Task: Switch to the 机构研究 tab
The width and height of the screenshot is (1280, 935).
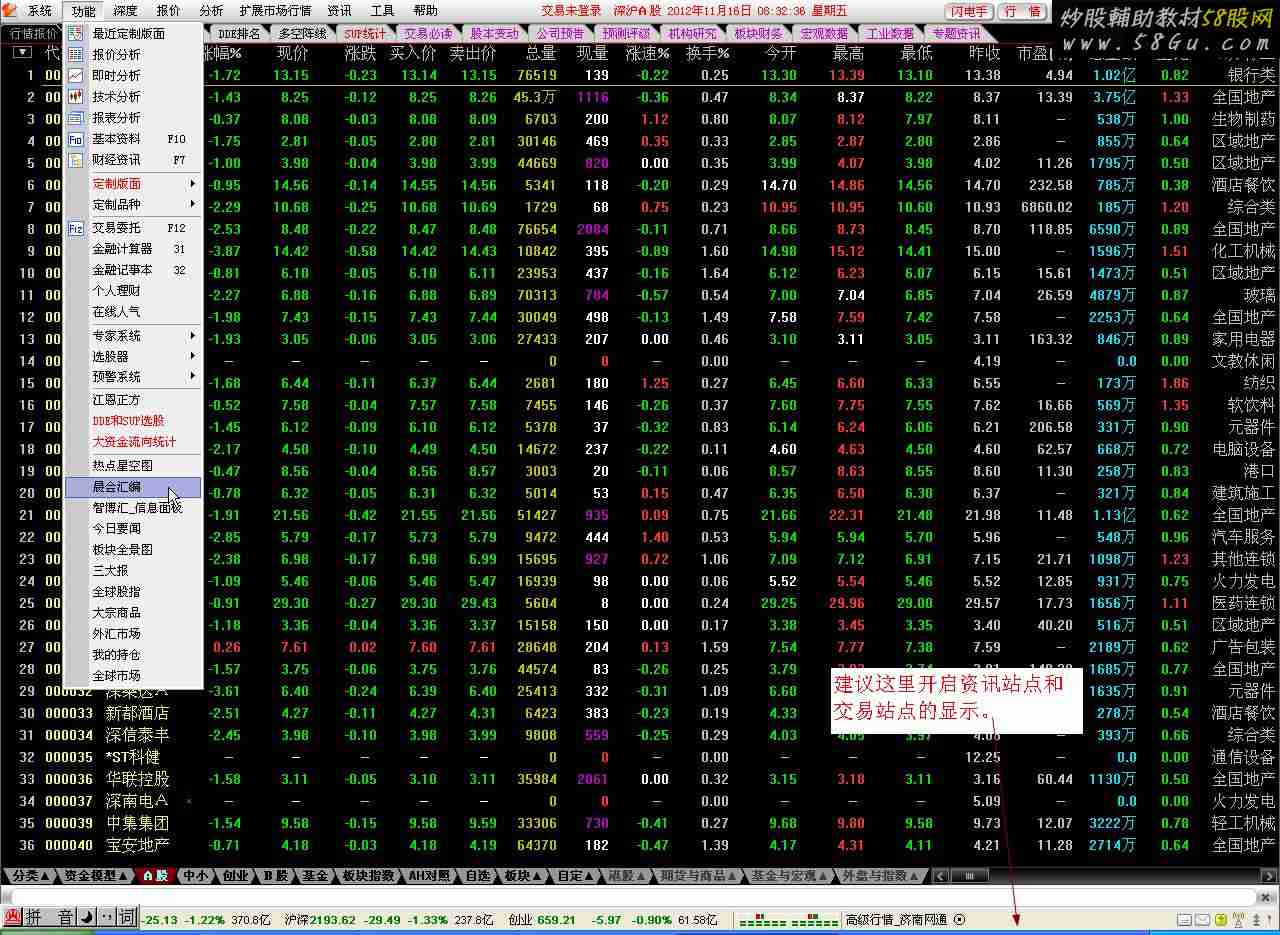Action: [693, 34]
